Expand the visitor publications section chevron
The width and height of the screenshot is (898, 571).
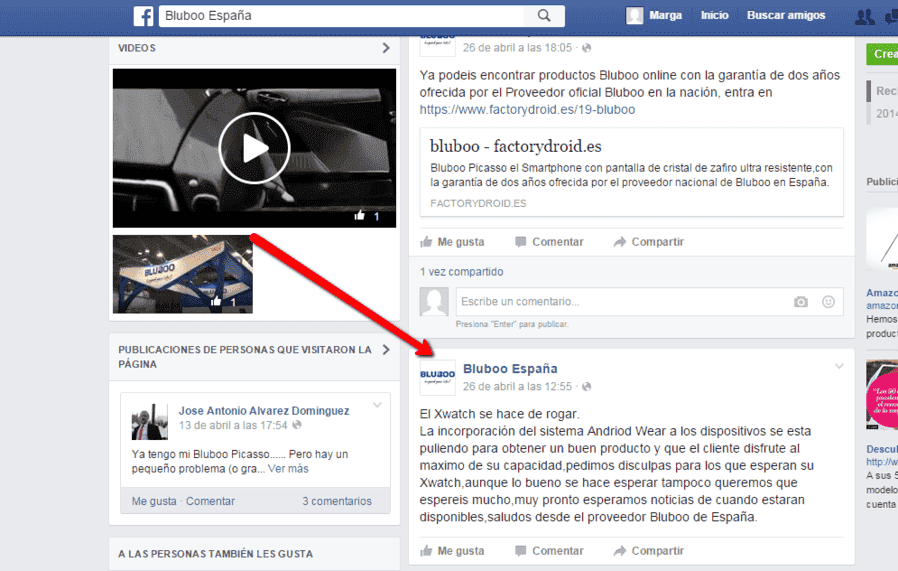point(386,350)
